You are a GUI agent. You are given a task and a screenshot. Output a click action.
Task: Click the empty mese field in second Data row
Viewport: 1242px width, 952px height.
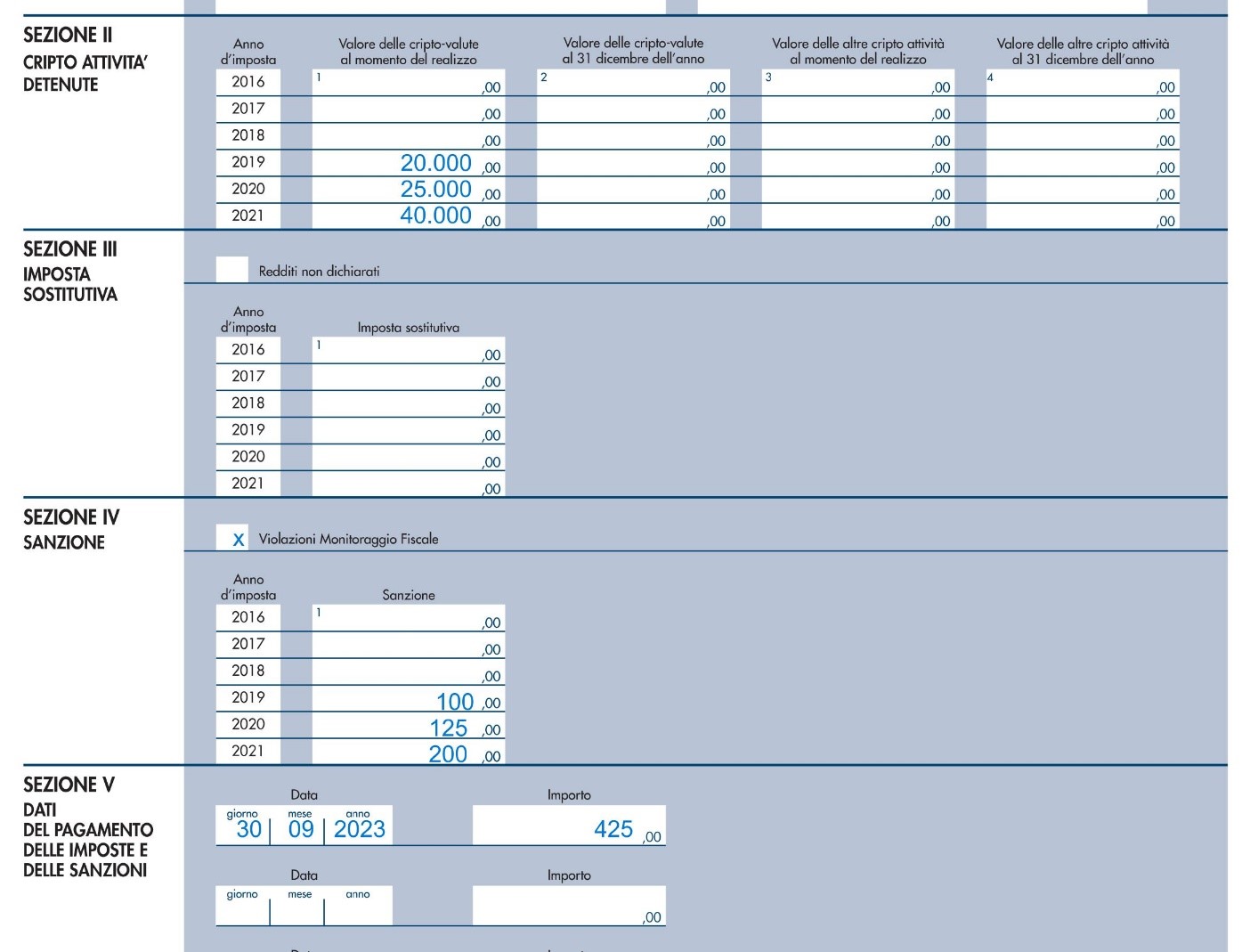(297, 906)
